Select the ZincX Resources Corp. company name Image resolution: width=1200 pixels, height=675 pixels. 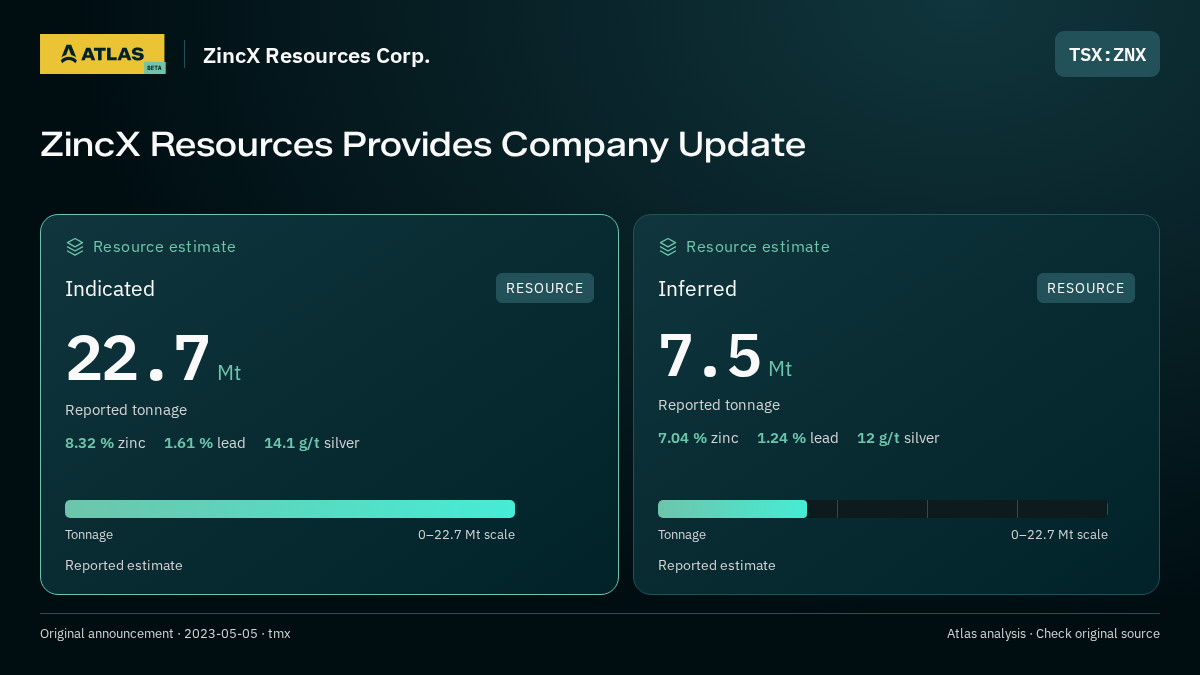click(x=316, y=55)
